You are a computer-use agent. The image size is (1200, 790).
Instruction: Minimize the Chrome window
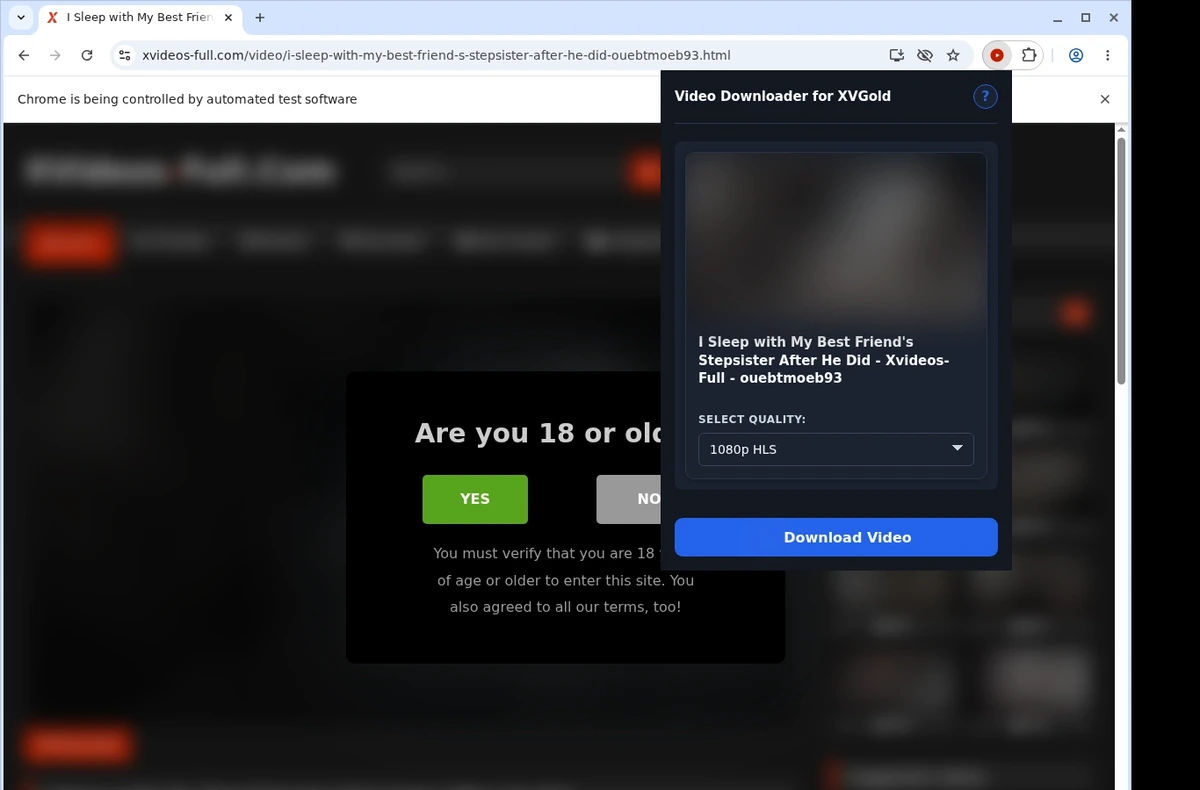click(x=1058, y=18)
